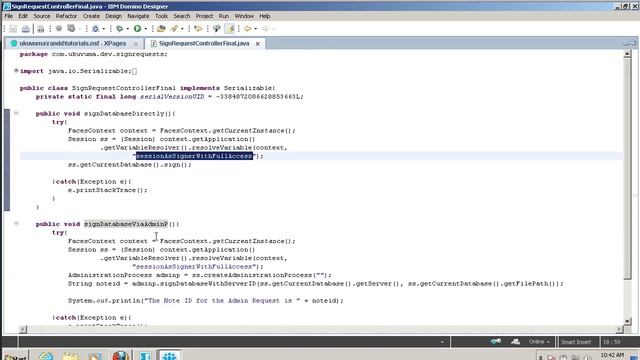
Task: Click the status bar network icon
Action: coord(516,341)
